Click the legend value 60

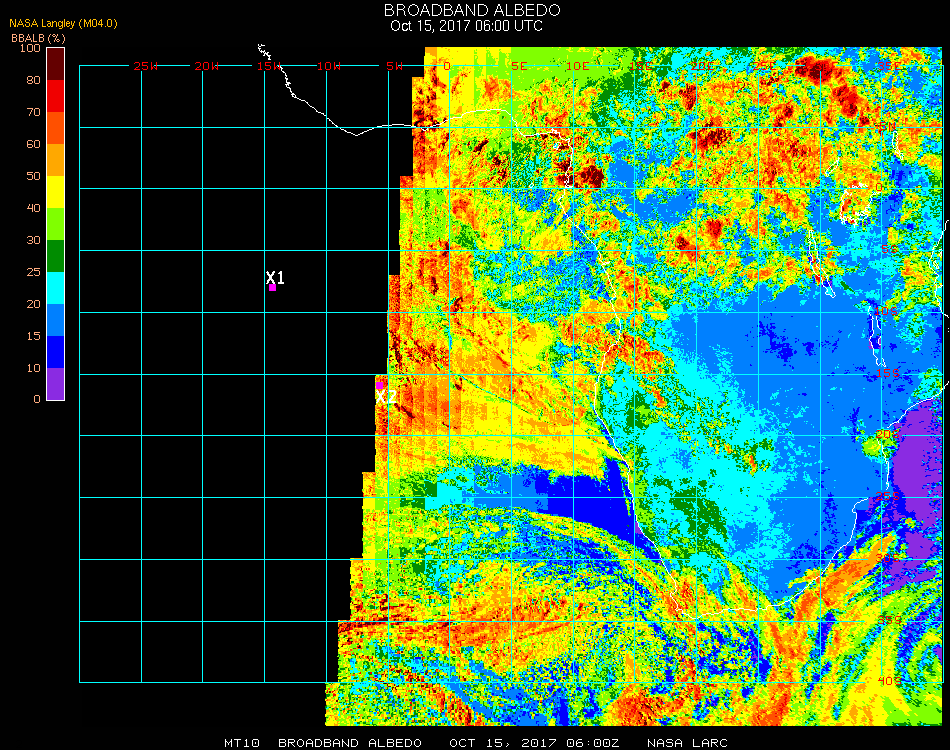(33, 144)
